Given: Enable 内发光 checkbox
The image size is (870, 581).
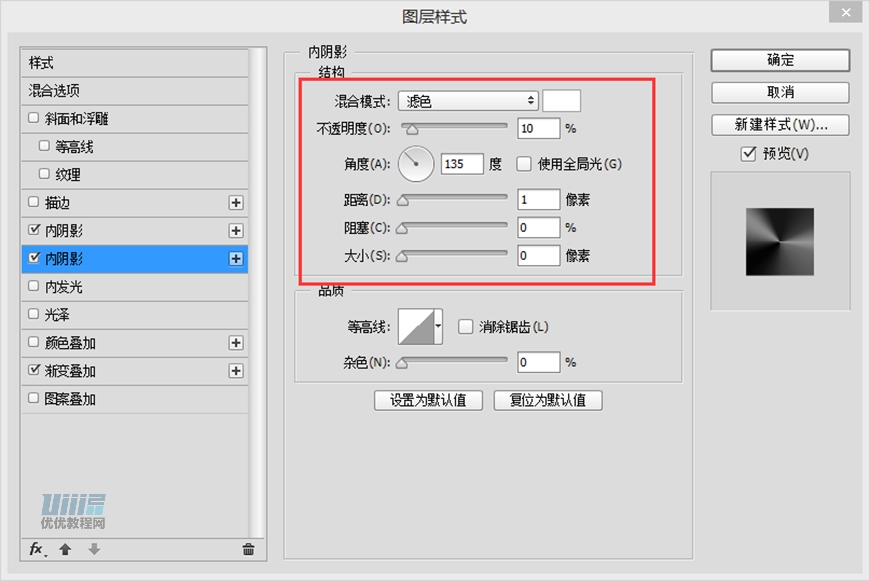Looking at the screenshot, I should coord(33,286).
